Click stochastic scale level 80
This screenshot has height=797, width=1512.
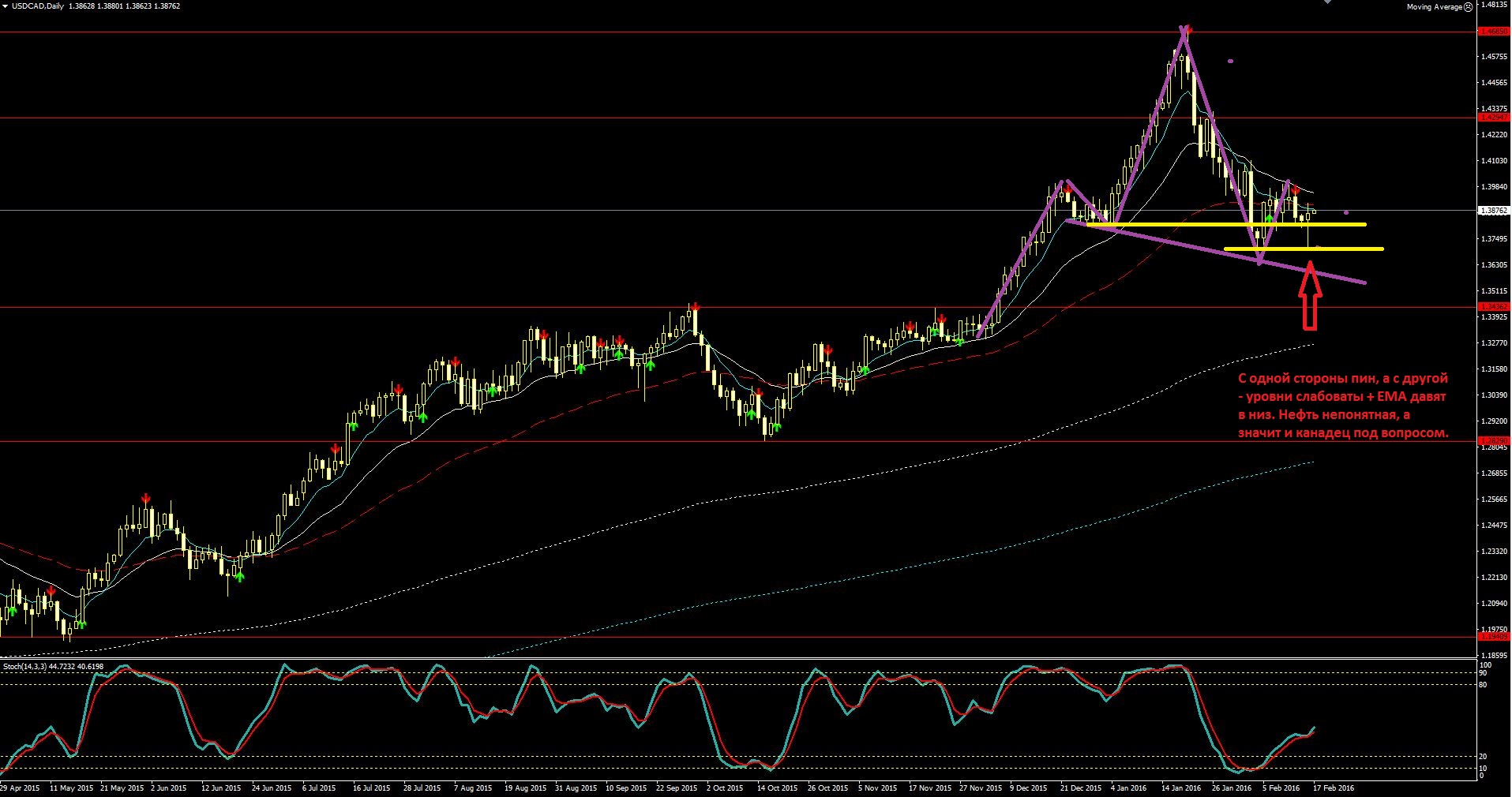[1483, 684]
